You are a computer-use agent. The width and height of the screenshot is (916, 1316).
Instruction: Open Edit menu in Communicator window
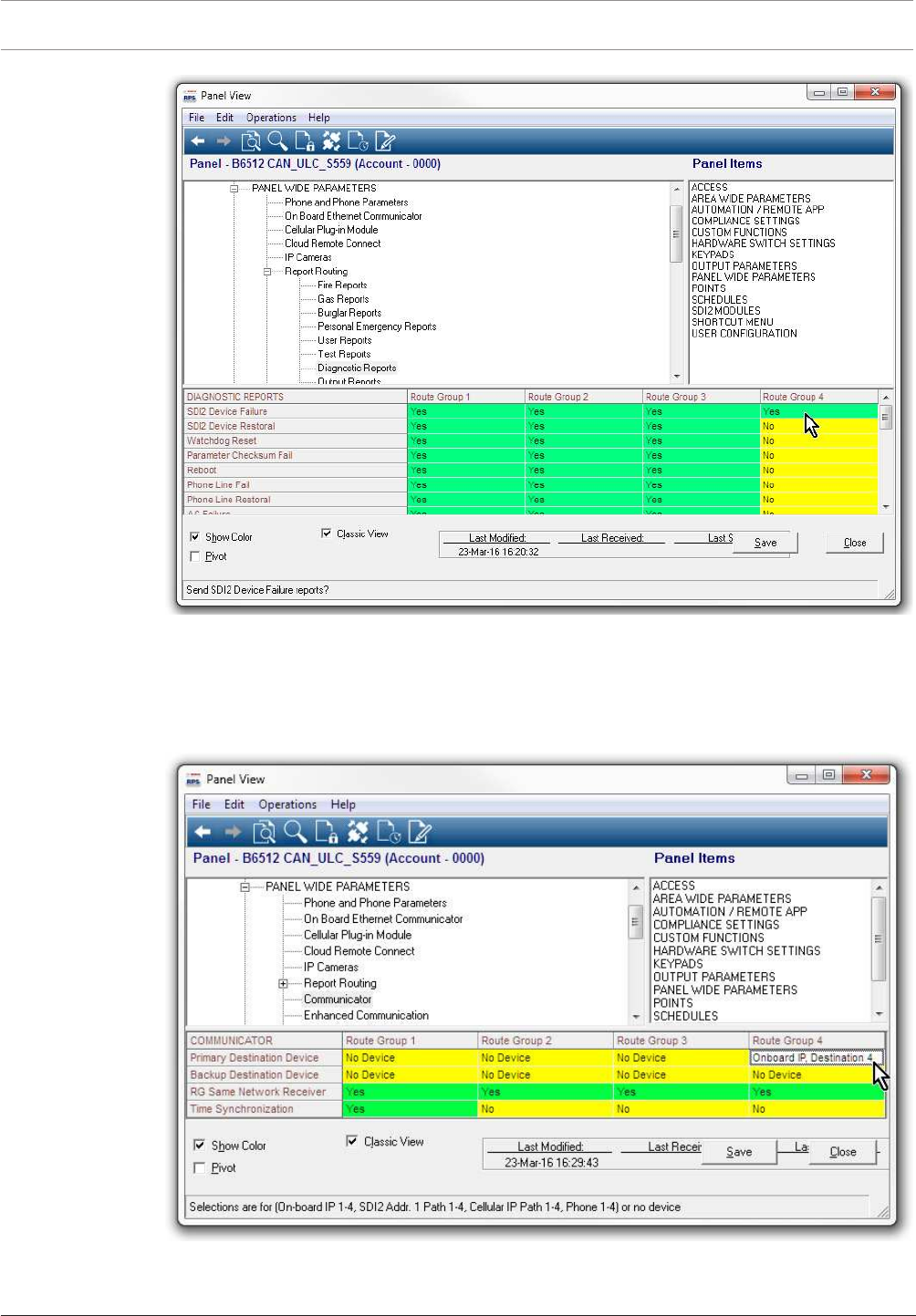tap(234, 804)
